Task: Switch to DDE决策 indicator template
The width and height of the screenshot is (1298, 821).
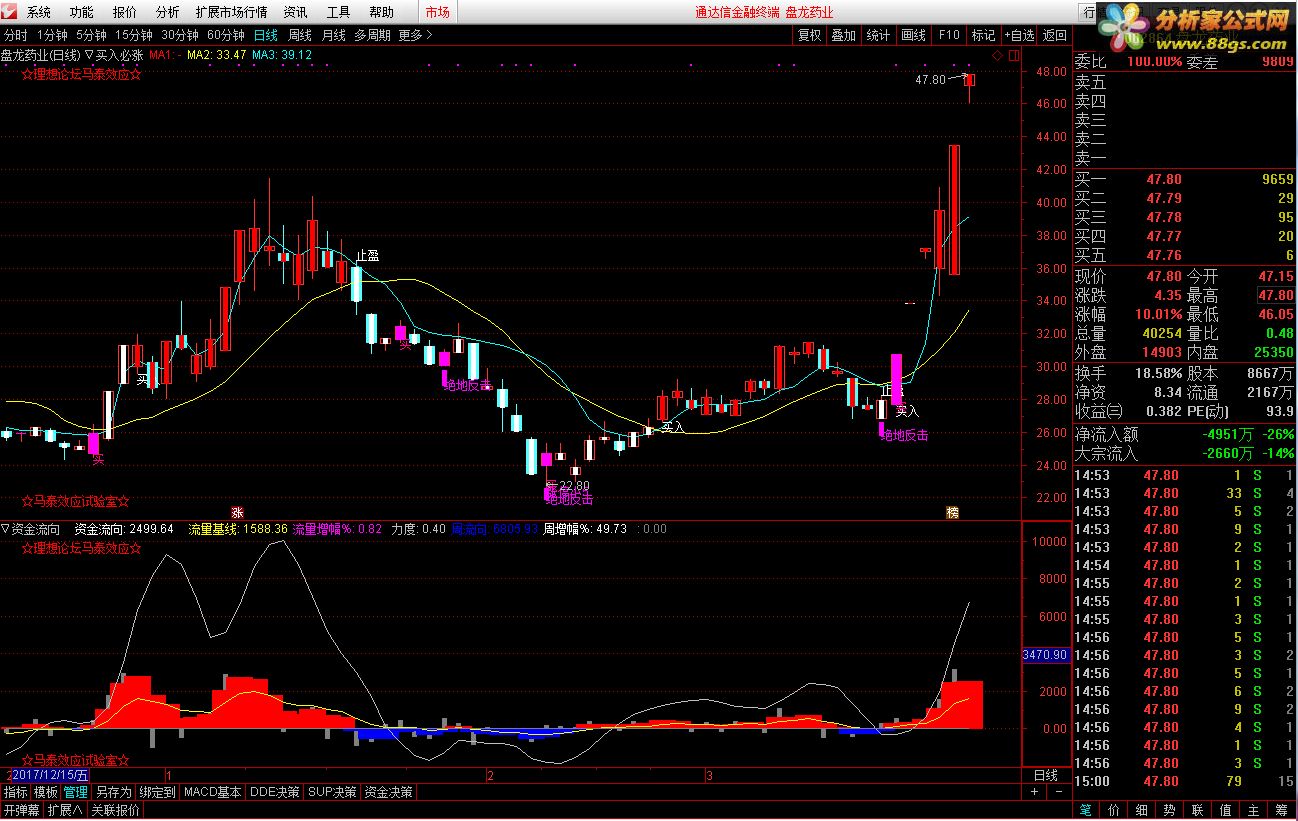Action: coord(275,791)
